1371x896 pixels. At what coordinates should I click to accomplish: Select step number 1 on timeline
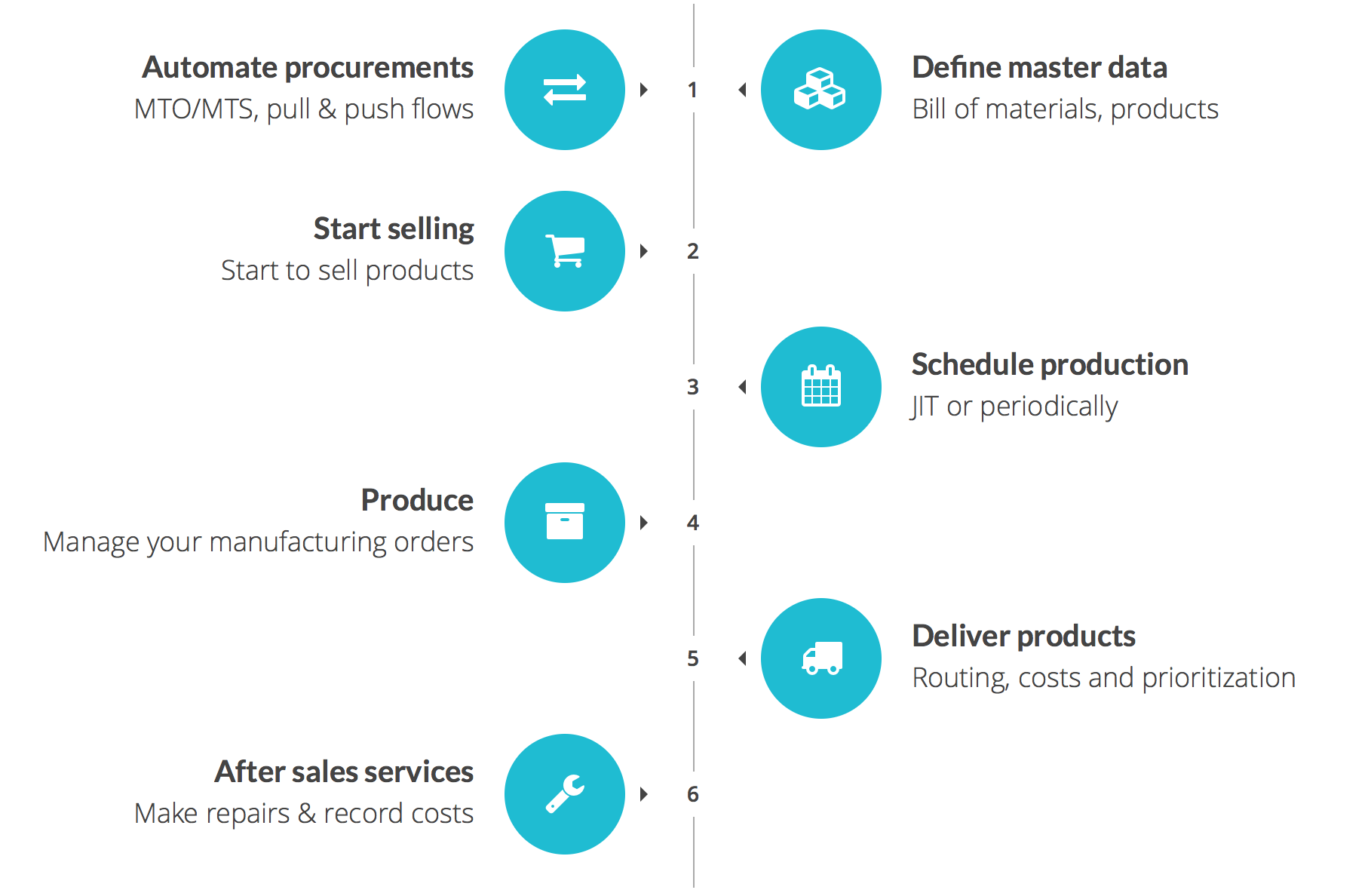(692, 91)
